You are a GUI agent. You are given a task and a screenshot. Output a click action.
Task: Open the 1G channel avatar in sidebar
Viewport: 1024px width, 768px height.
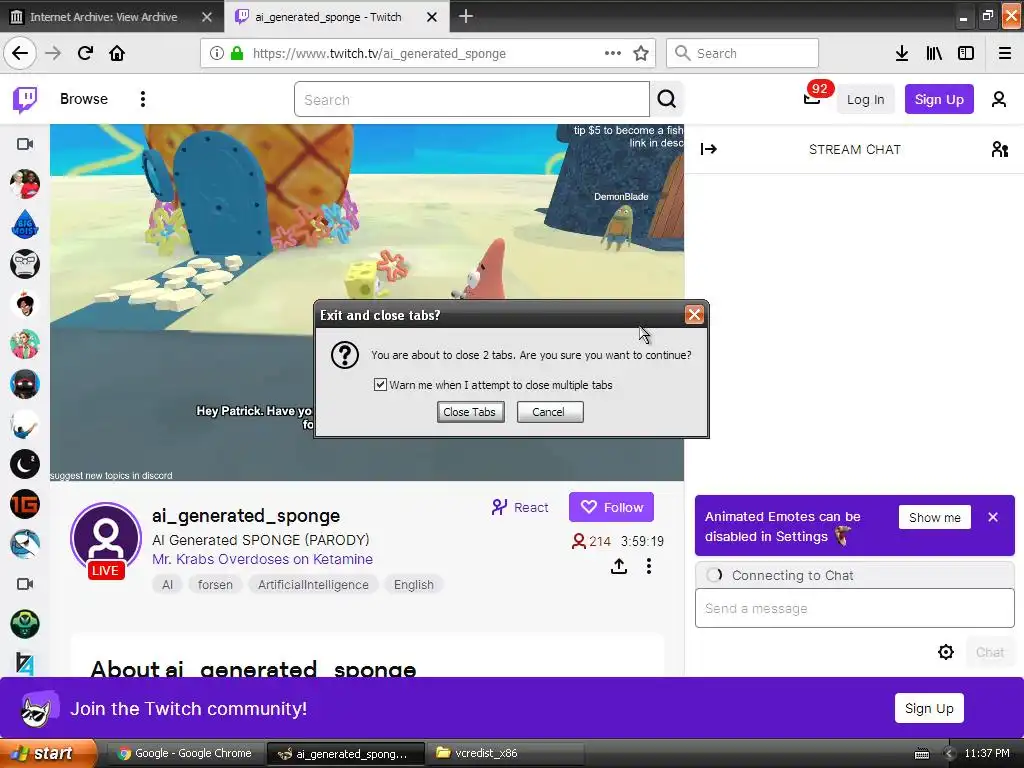[25, 504]
